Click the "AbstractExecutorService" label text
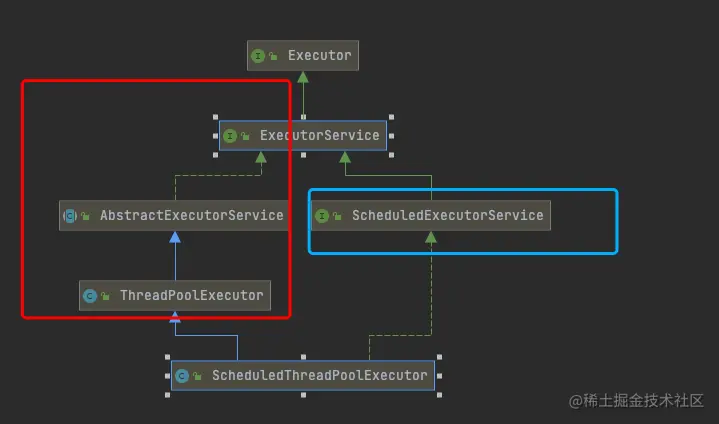This screenshot has width=719, height=424. [192, 215]
